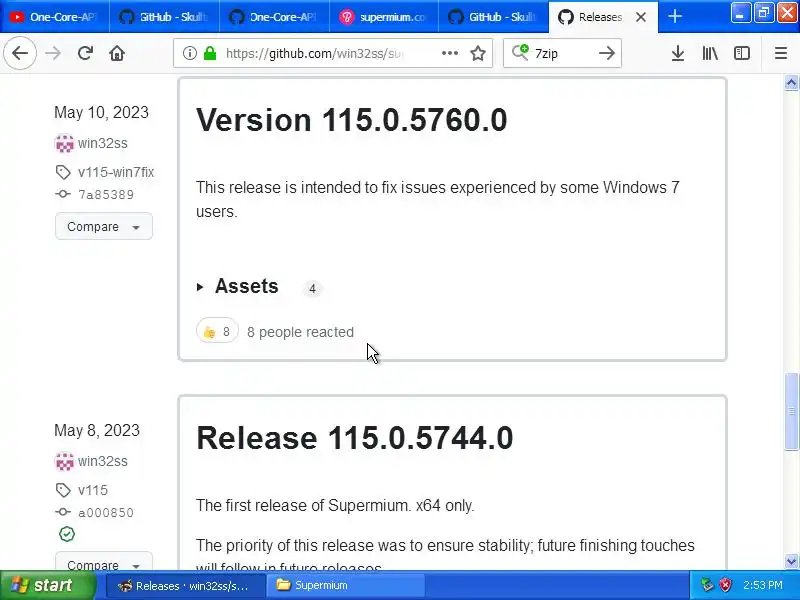Click the thumbs up reaction with 8
Screen dimensions: 800x600
pos(217,332)
